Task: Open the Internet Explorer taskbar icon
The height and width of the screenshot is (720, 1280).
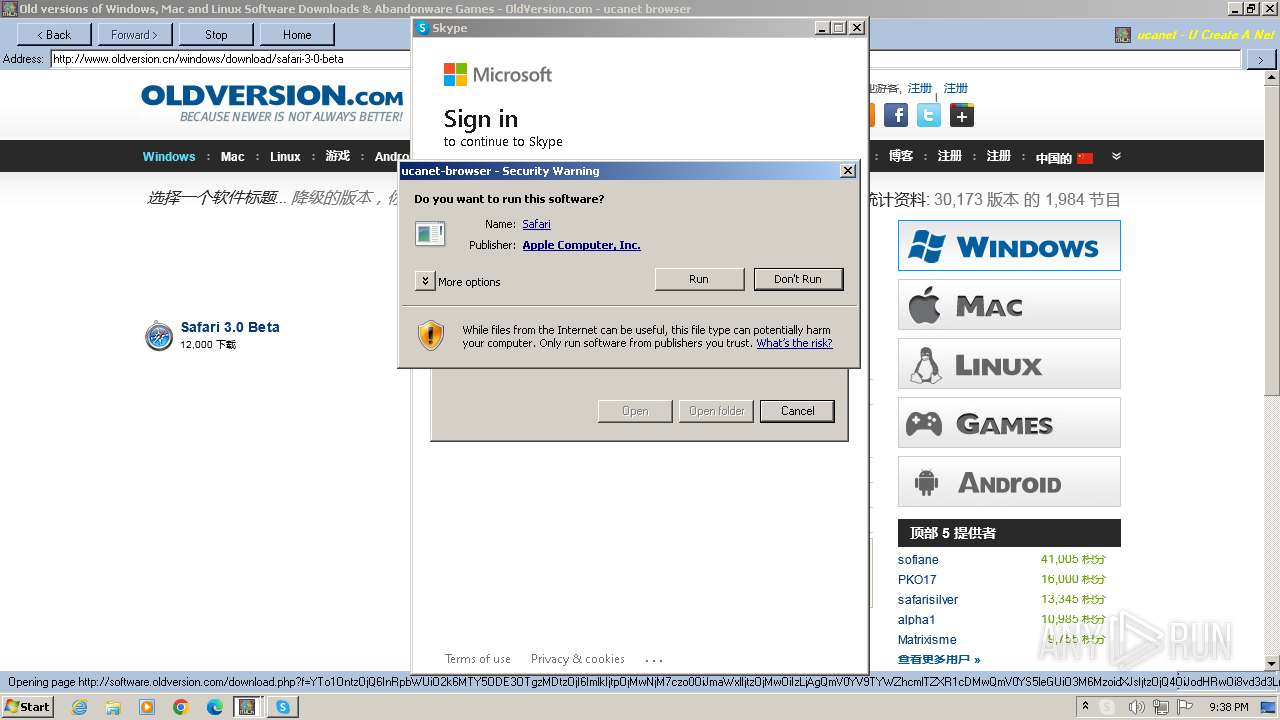Action: (x=79, y=707)
